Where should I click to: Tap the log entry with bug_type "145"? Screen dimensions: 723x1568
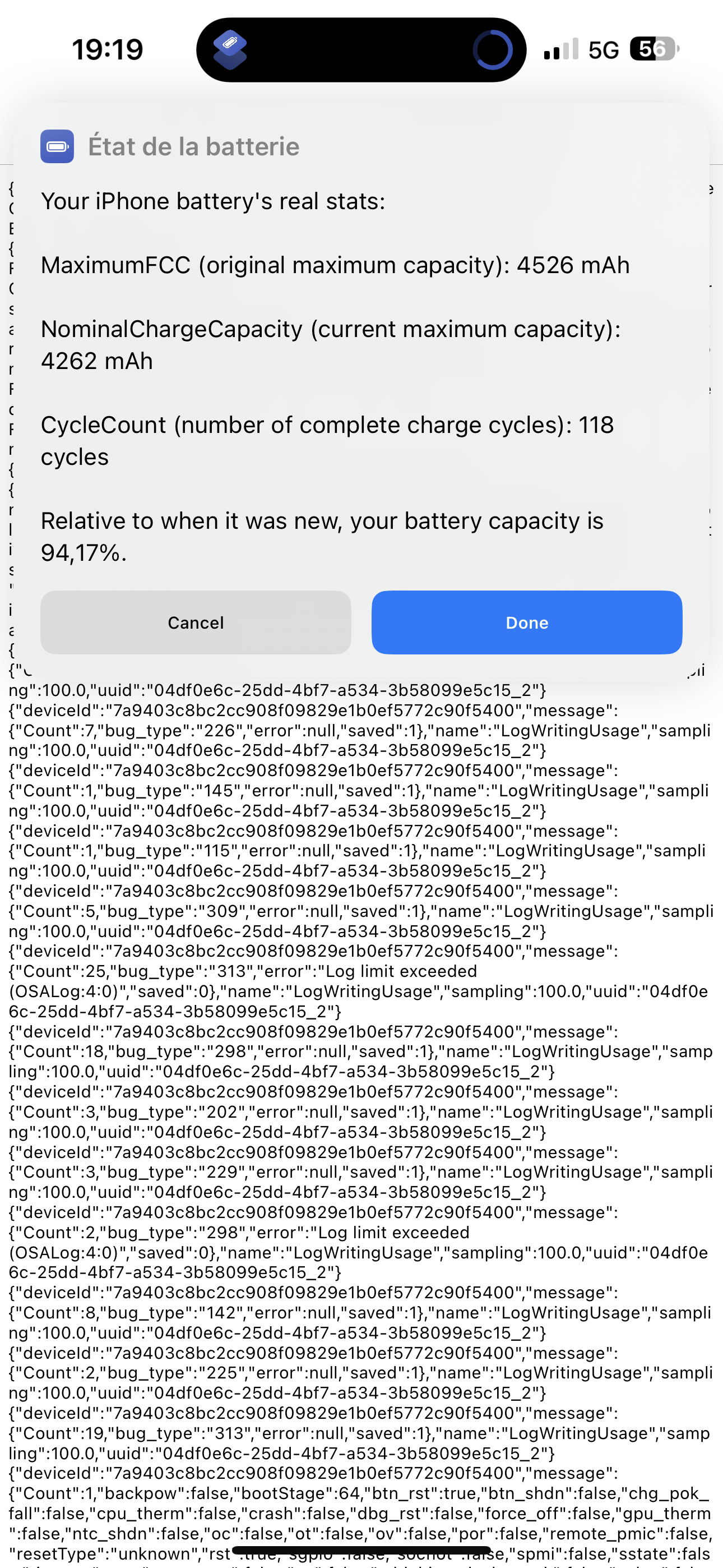coord(359,791)
